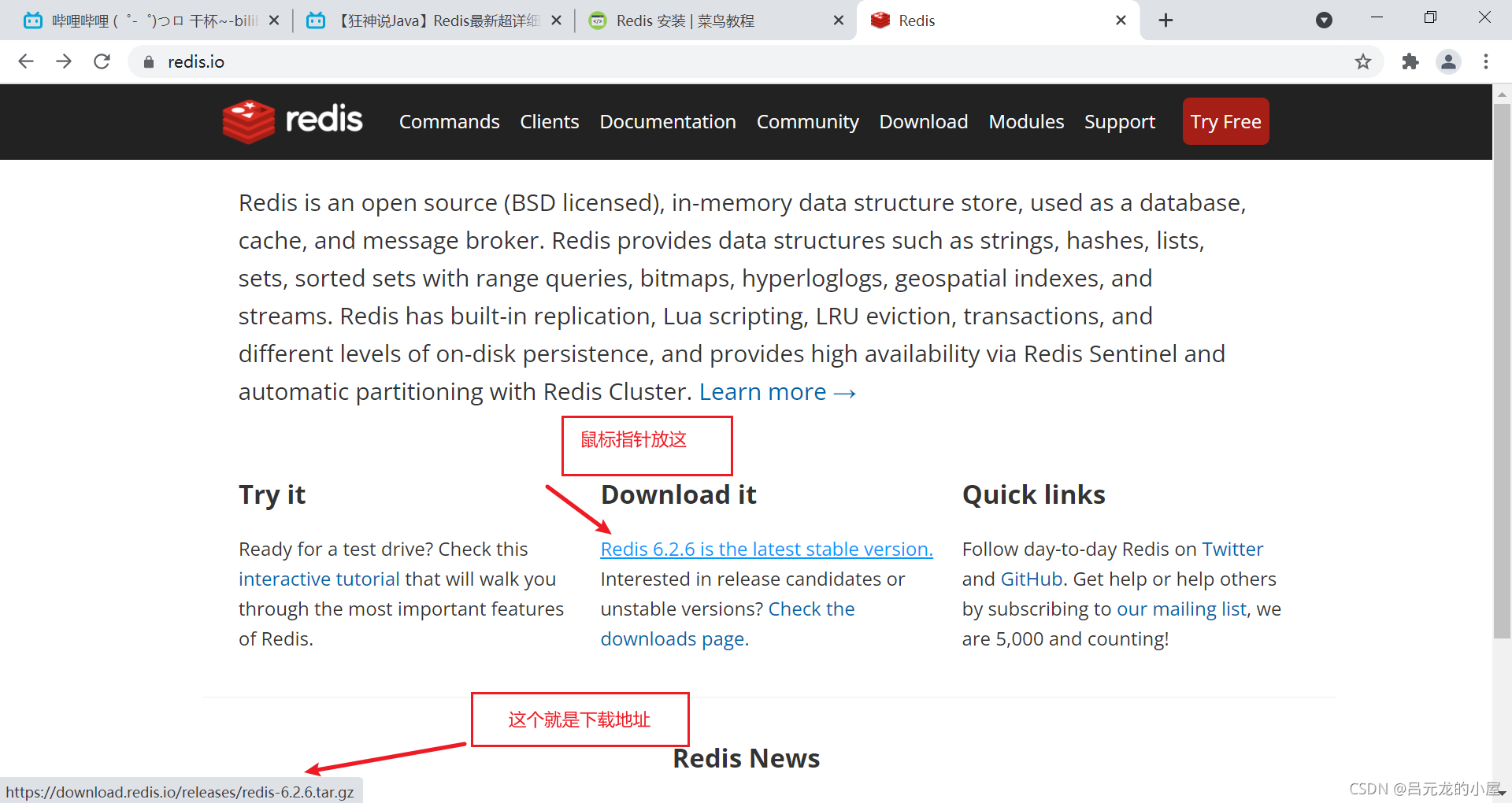This screenshot has height=803, width=1512.
Task: Open the Chrome three-dot menu
Action: point(1486,61)
